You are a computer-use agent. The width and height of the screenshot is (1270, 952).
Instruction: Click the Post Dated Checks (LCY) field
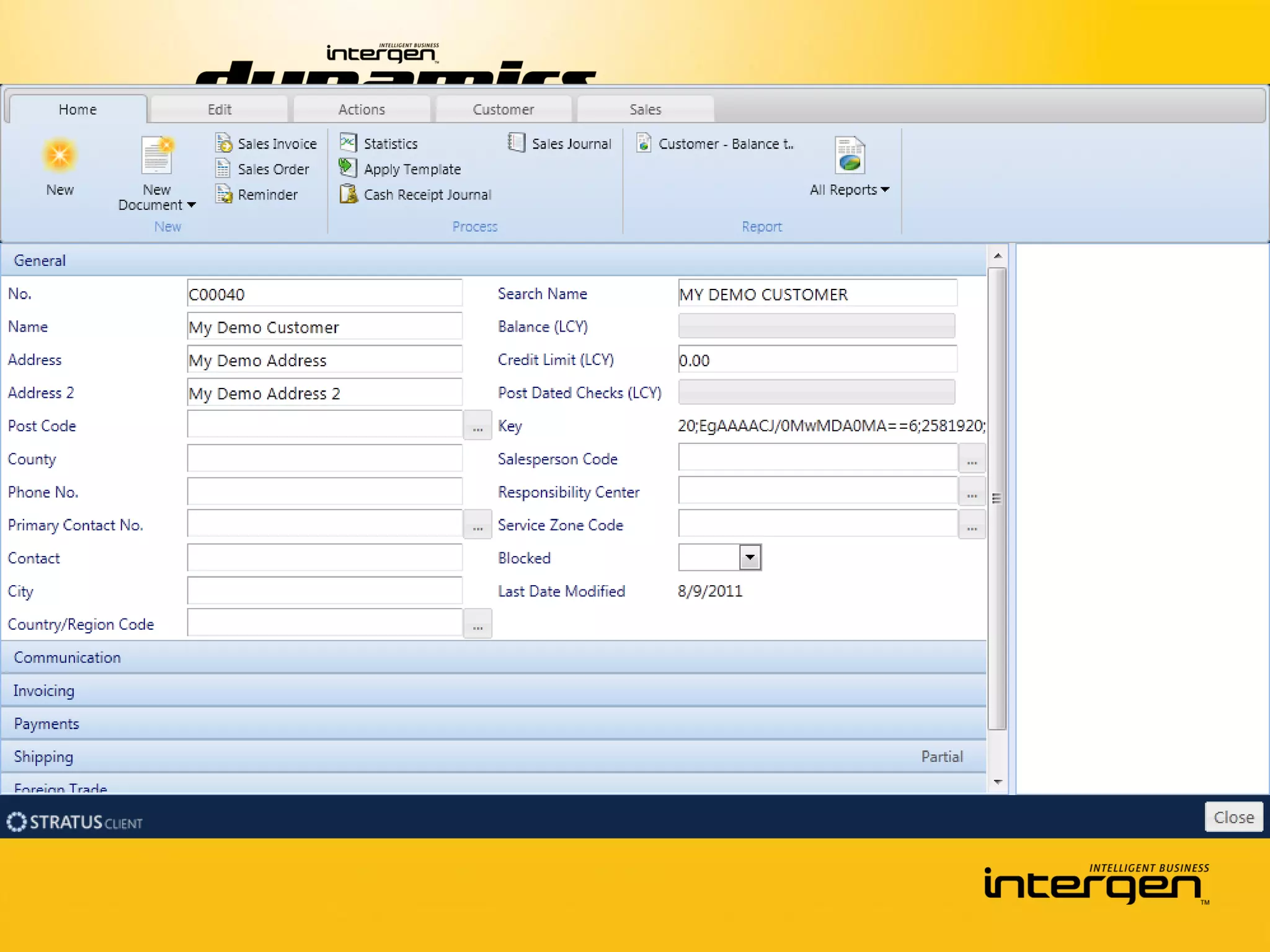tap(817, 392)
